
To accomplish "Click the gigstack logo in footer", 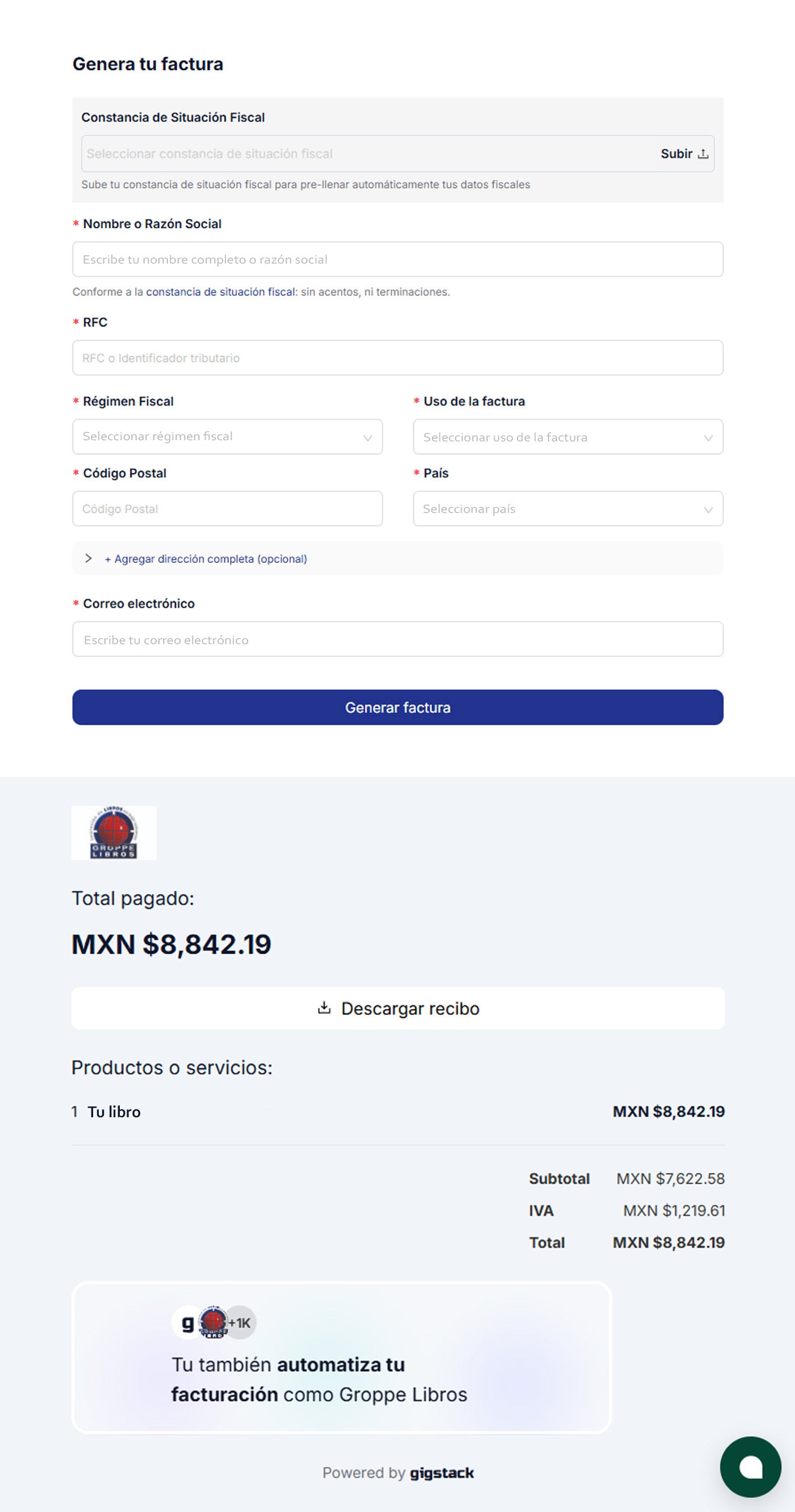I will [x=441, y=1472].
